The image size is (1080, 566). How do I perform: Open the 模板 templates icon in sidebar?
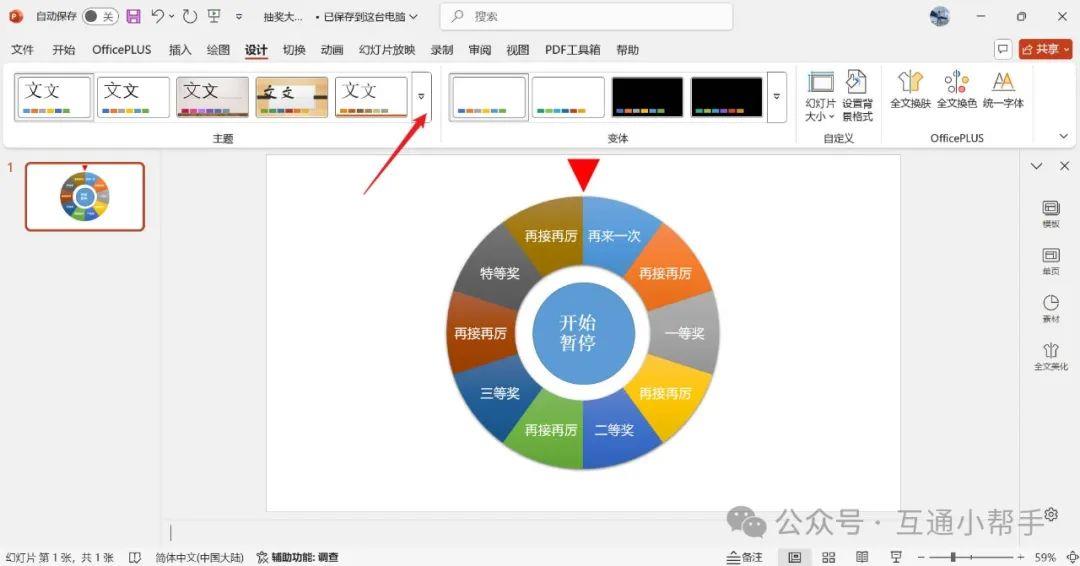pyautogui.click(x=1051, y=214)
